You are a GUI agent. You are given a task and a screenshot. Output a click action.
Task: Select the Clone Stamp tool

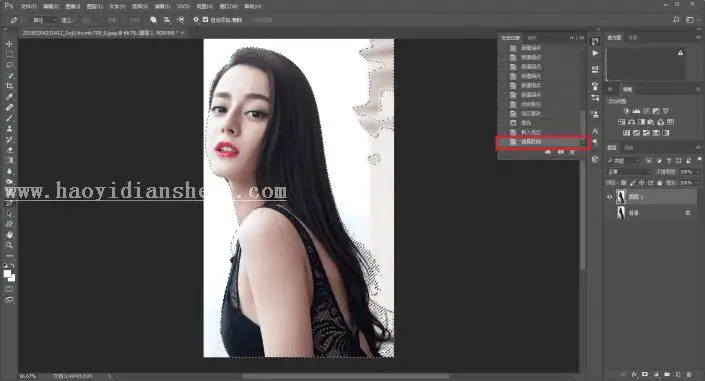[x=9, y=129]
